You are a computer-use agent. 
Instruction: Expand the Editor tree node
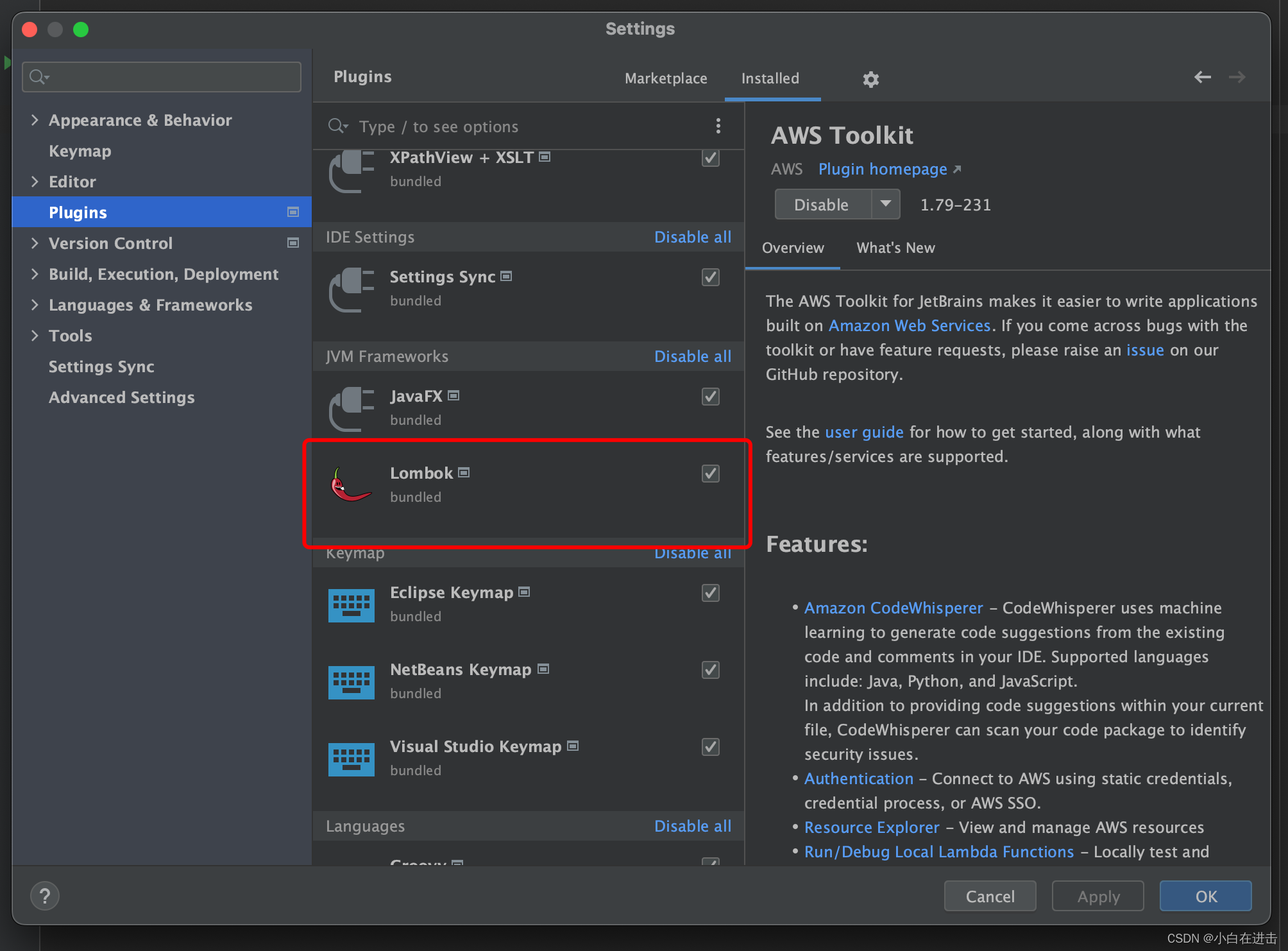pyautogui.click(x=35, y=182)
